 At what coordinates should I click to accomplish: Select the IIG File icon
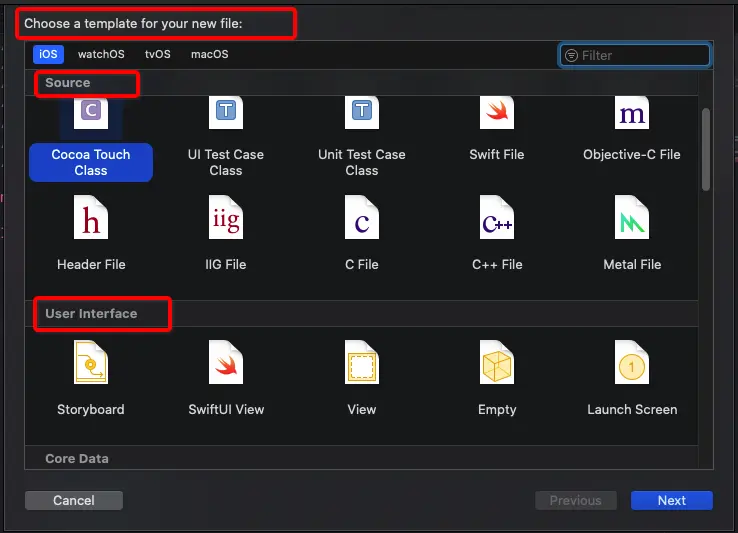click(226, 217)
